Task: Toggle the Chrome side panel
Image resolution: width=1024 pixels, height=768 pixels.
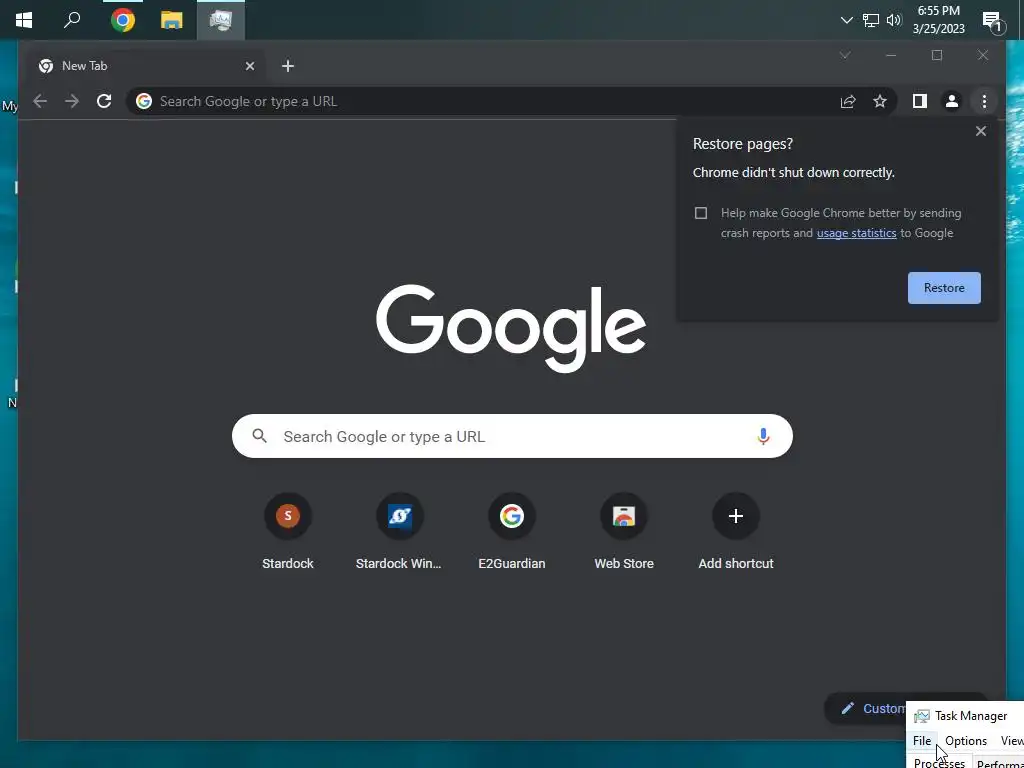Action: [920, 101]
